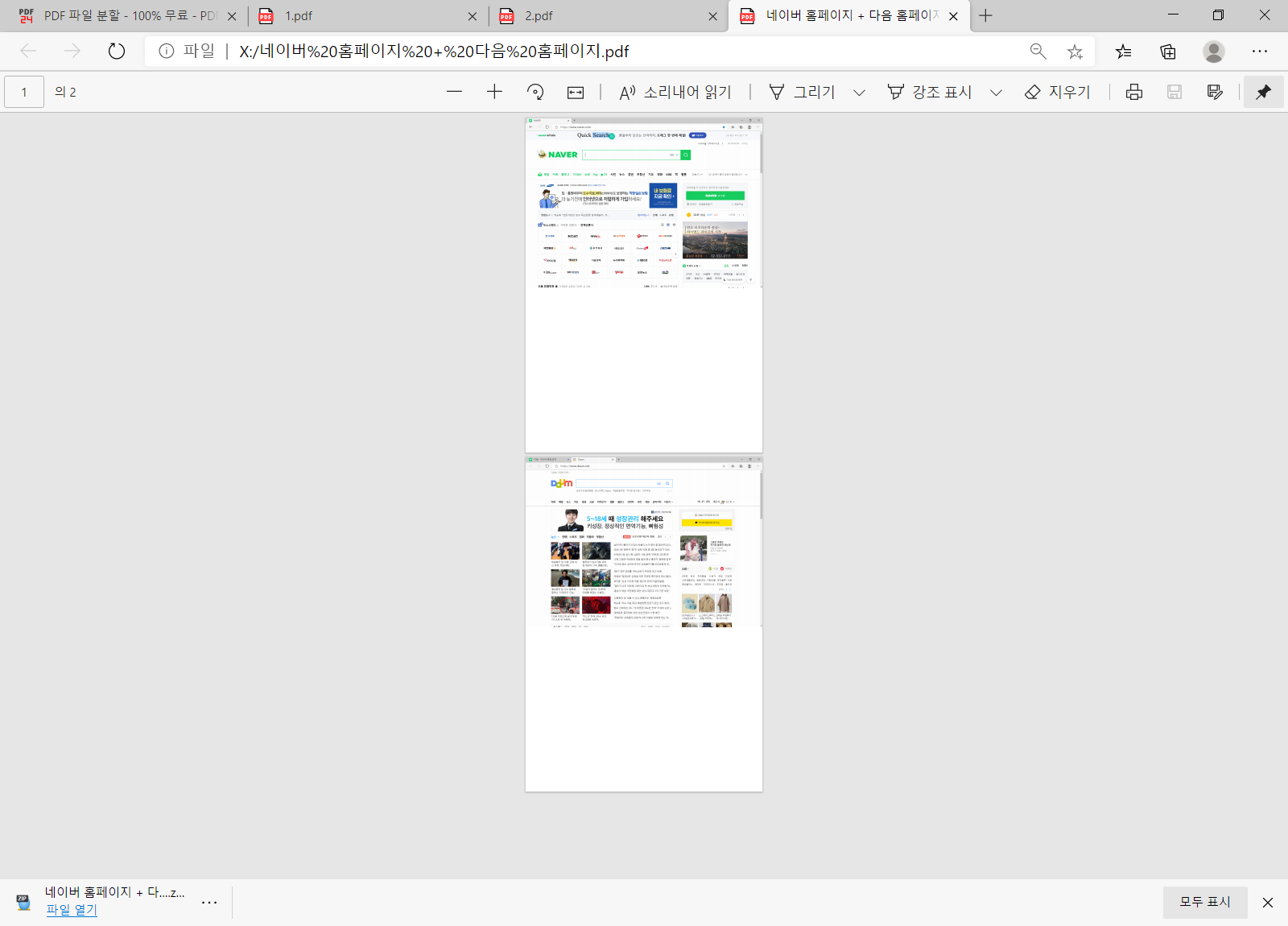This screenshot has height=926, width=1288.
Task: Save the PDF document
Action: [x=1174, y=91]
